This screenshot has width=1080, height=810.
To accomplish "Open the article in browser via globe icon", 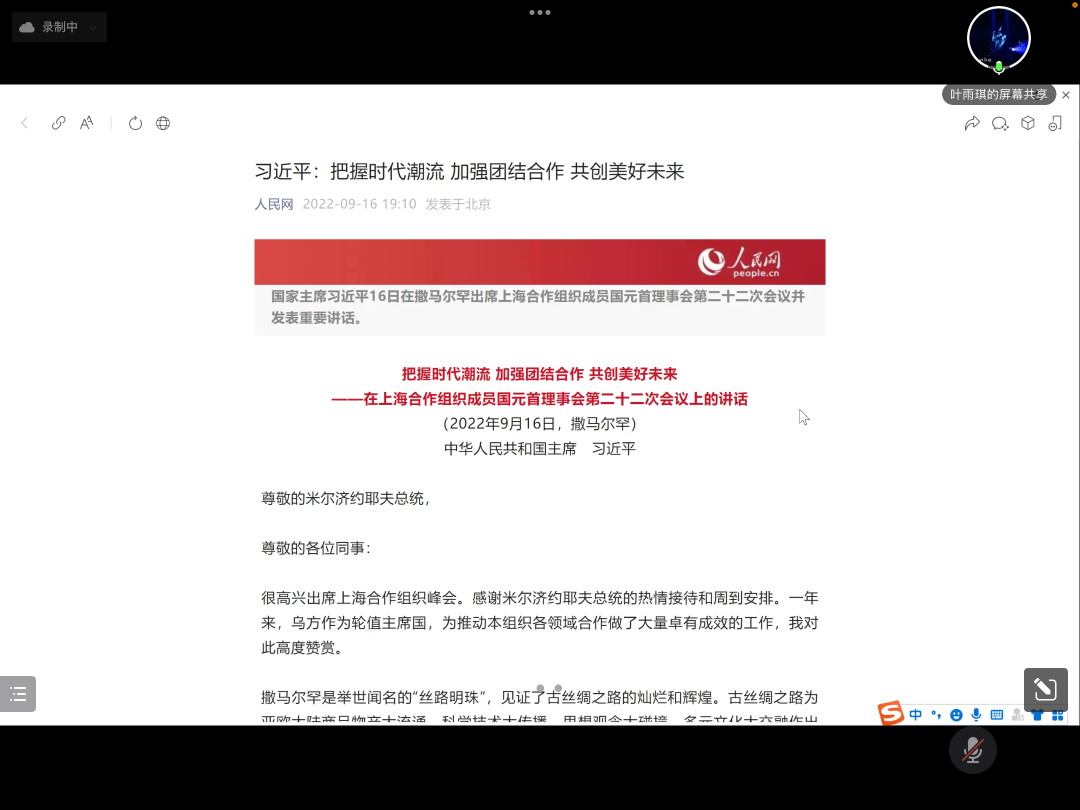I will tap(163, 123).
